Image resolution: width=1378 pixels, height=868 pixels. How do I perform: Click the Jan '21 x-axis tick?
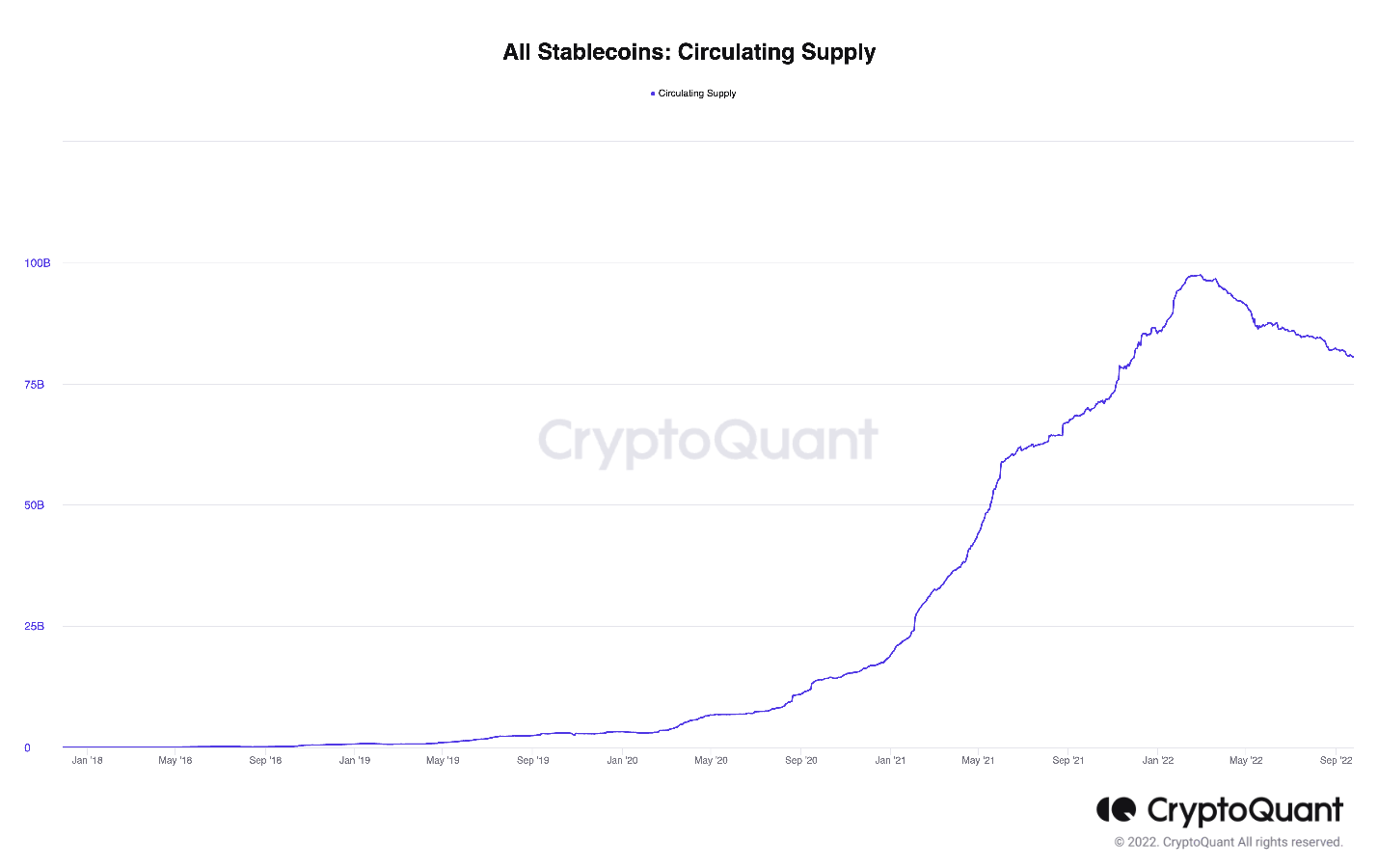coord(890,760)
